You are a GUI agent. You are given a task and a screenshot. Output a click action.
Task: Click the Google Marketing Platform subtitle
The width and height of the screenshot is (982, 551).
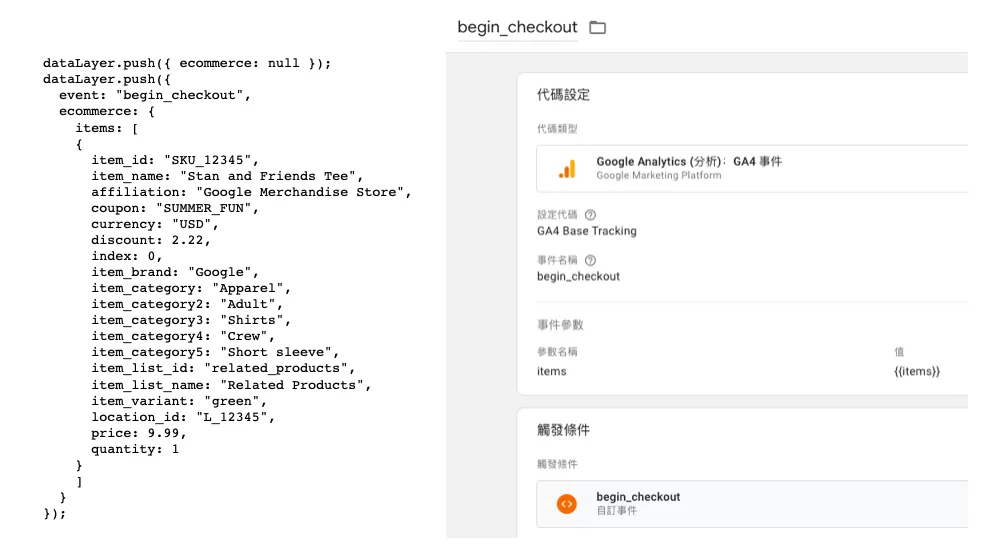tap(659, 176)
